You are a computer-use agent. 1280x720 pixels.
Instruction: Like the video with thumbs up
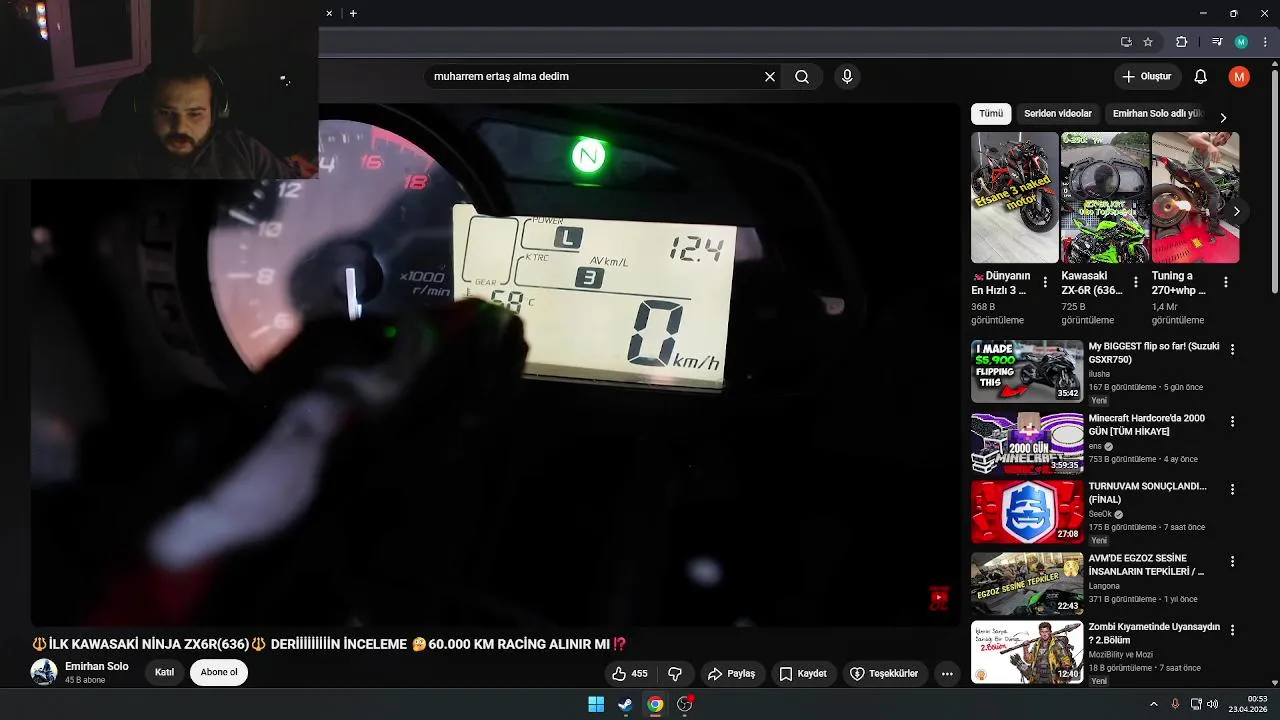tap(630, 674)
